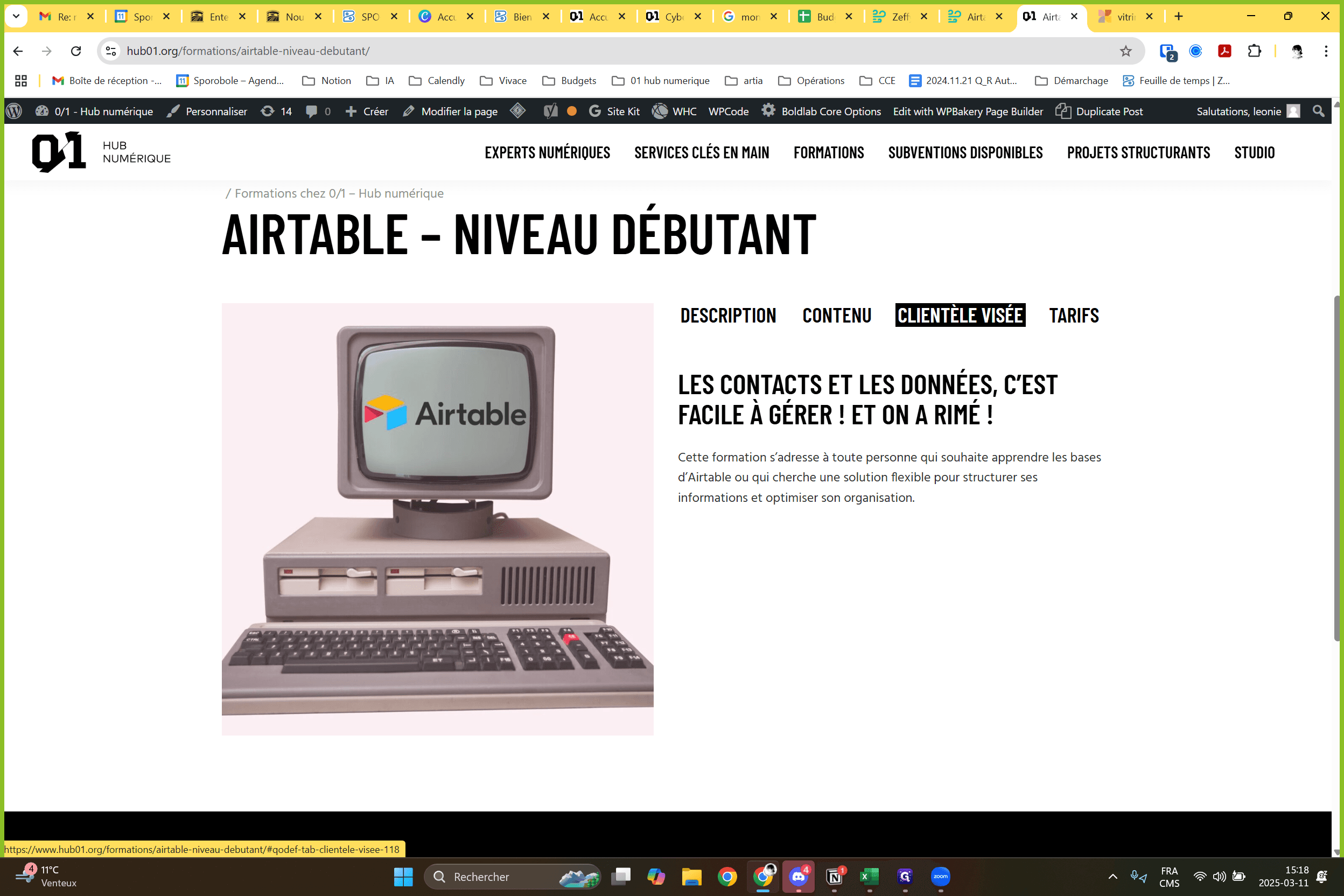Open the Experts numériques menu item
The height and width of the screenshot is (896, 1344).
(x=548, y=152)
